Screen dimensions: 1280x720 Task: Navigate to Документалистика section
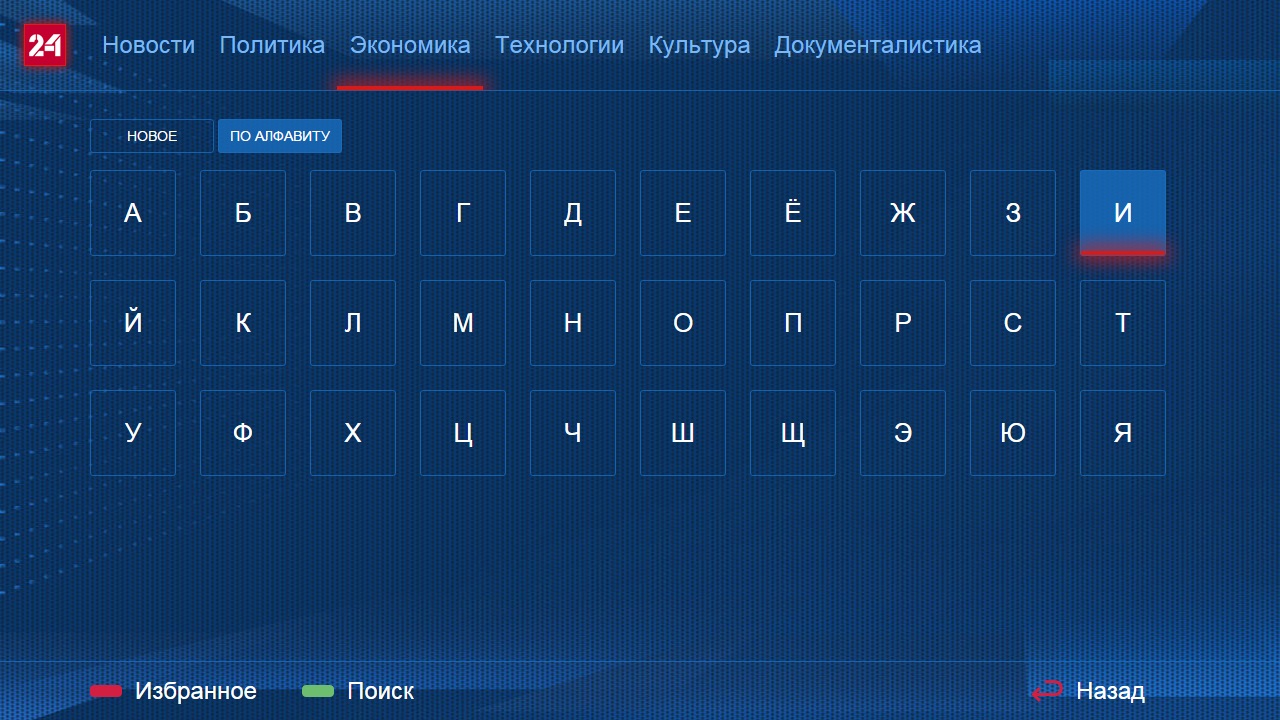coord(877,45)
